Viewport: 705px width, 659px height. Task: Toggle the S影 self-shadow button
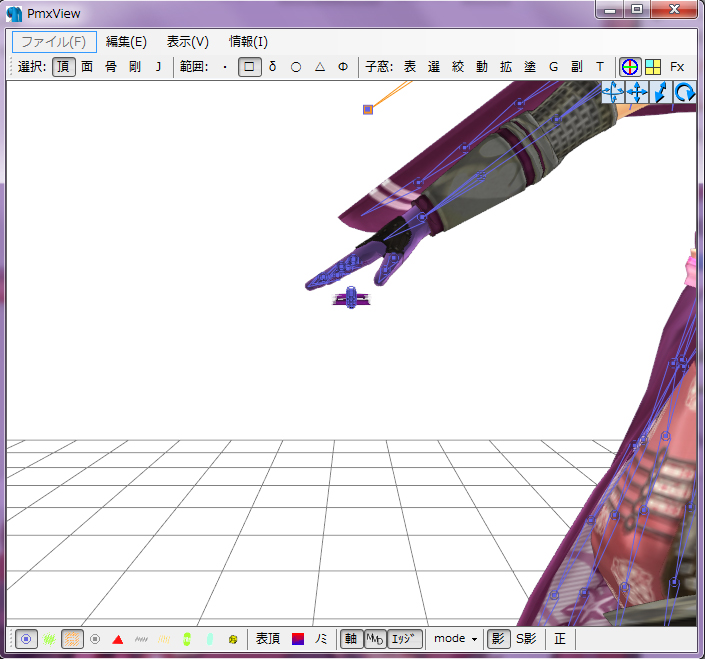pos(527,639)
